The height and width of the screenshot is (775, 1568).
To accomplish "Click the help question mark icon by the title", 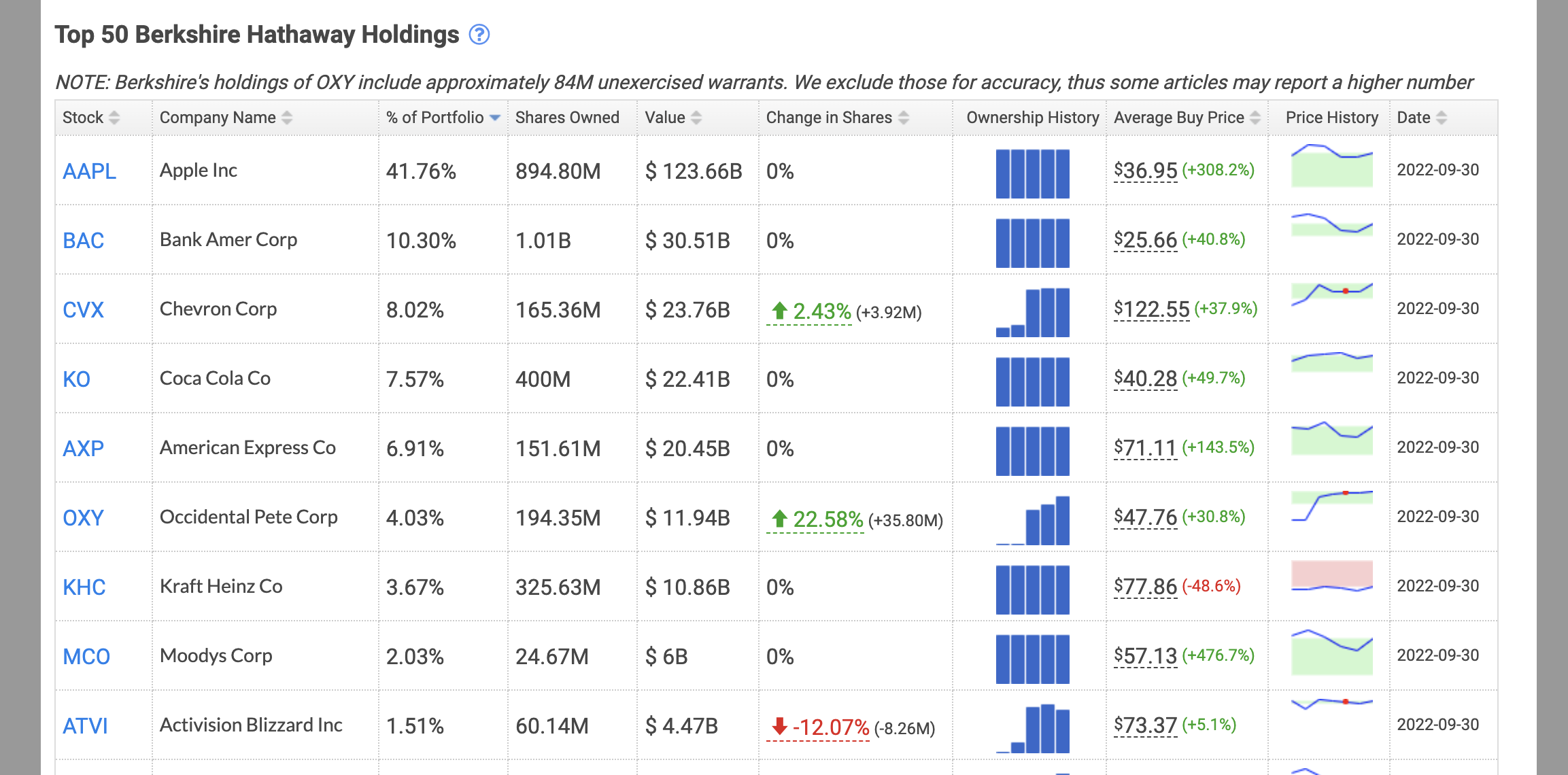I will pyautogui.click(x=479, y=35).
